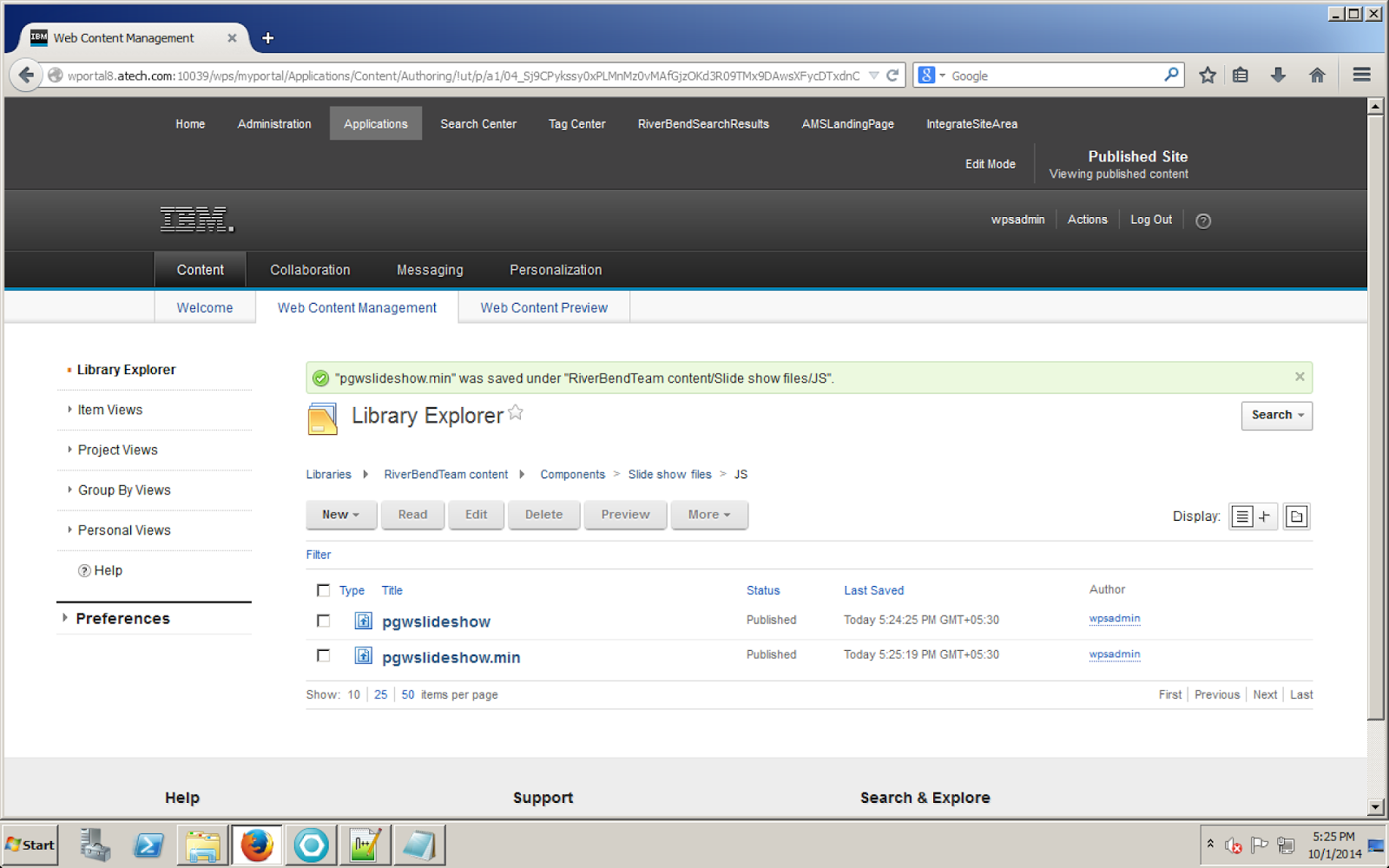Screen dimensions: 1389x868
Task: Click the plus display option icon
Action: (1265, 516)
